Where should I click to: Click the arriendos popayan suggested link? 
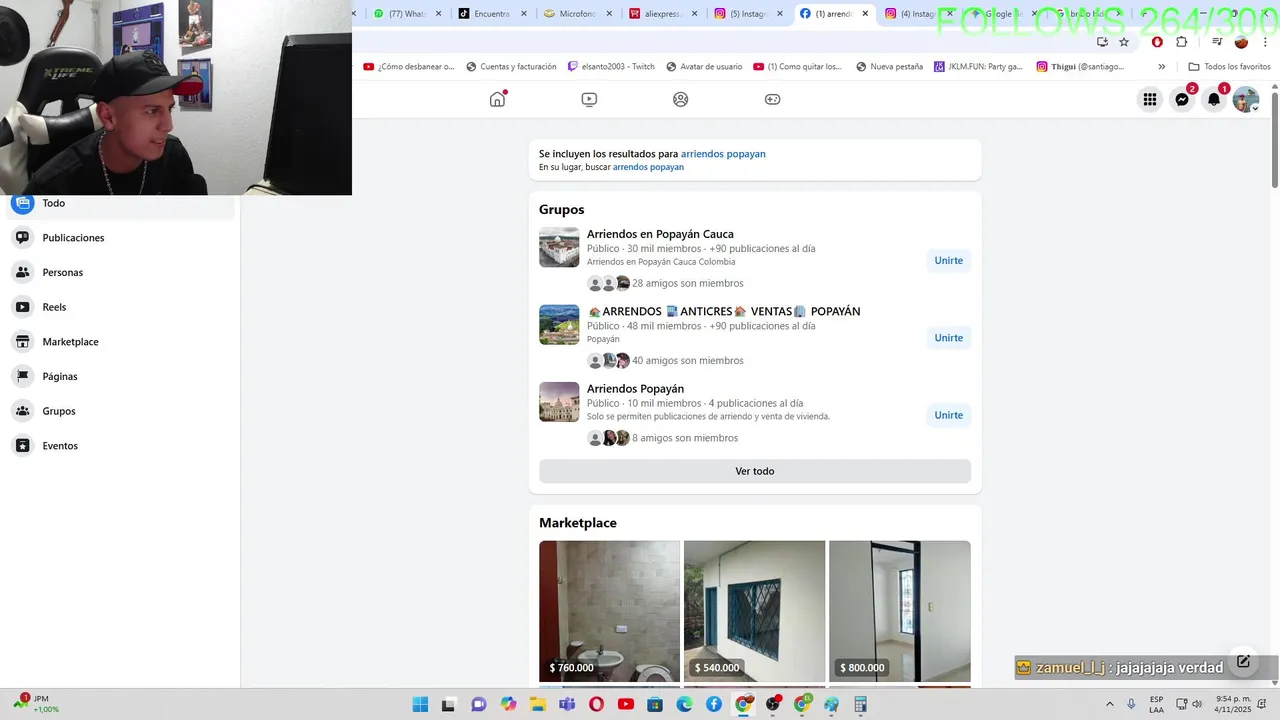[x=723, y=154]
